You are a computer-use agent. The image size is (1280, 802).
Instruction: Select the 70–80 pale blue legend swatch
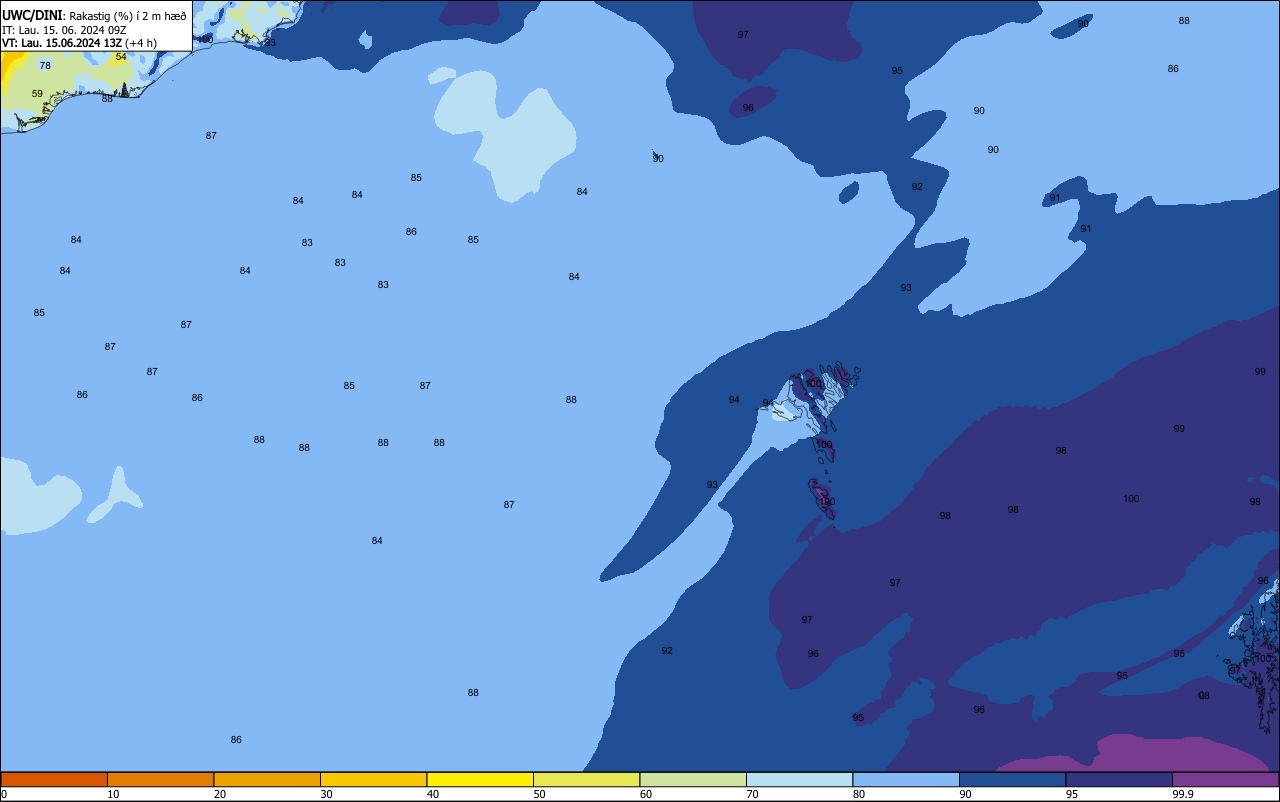[x=799, y=779]
